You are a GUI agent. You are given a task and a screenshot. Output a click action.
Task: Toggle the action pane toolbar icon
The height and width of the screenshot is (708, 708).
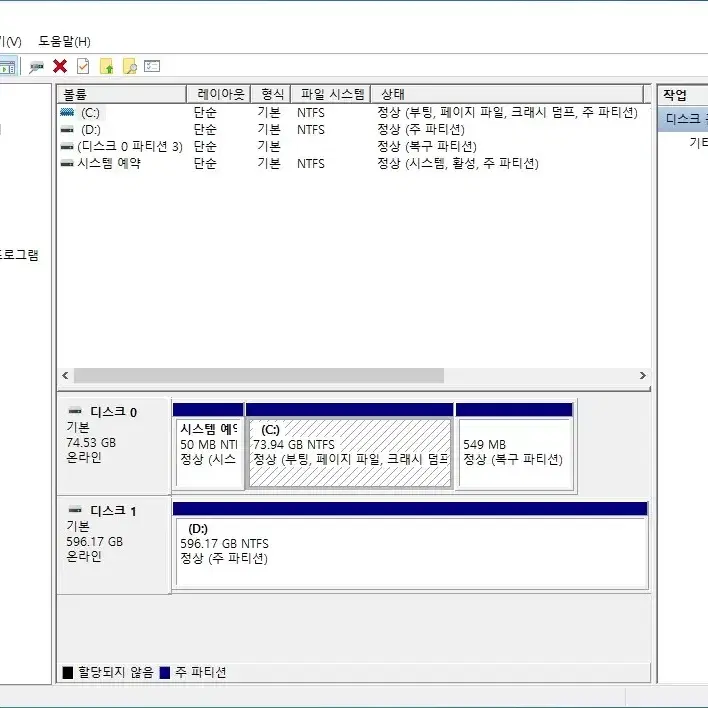pyautogui.click(x=8, y=67)
